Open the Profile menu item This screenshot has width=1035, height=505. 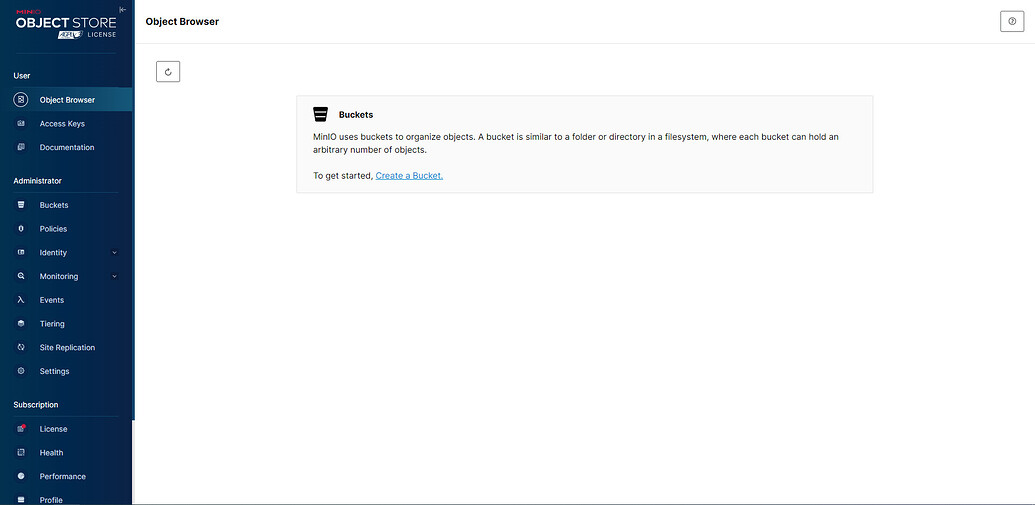pos(51,499)
